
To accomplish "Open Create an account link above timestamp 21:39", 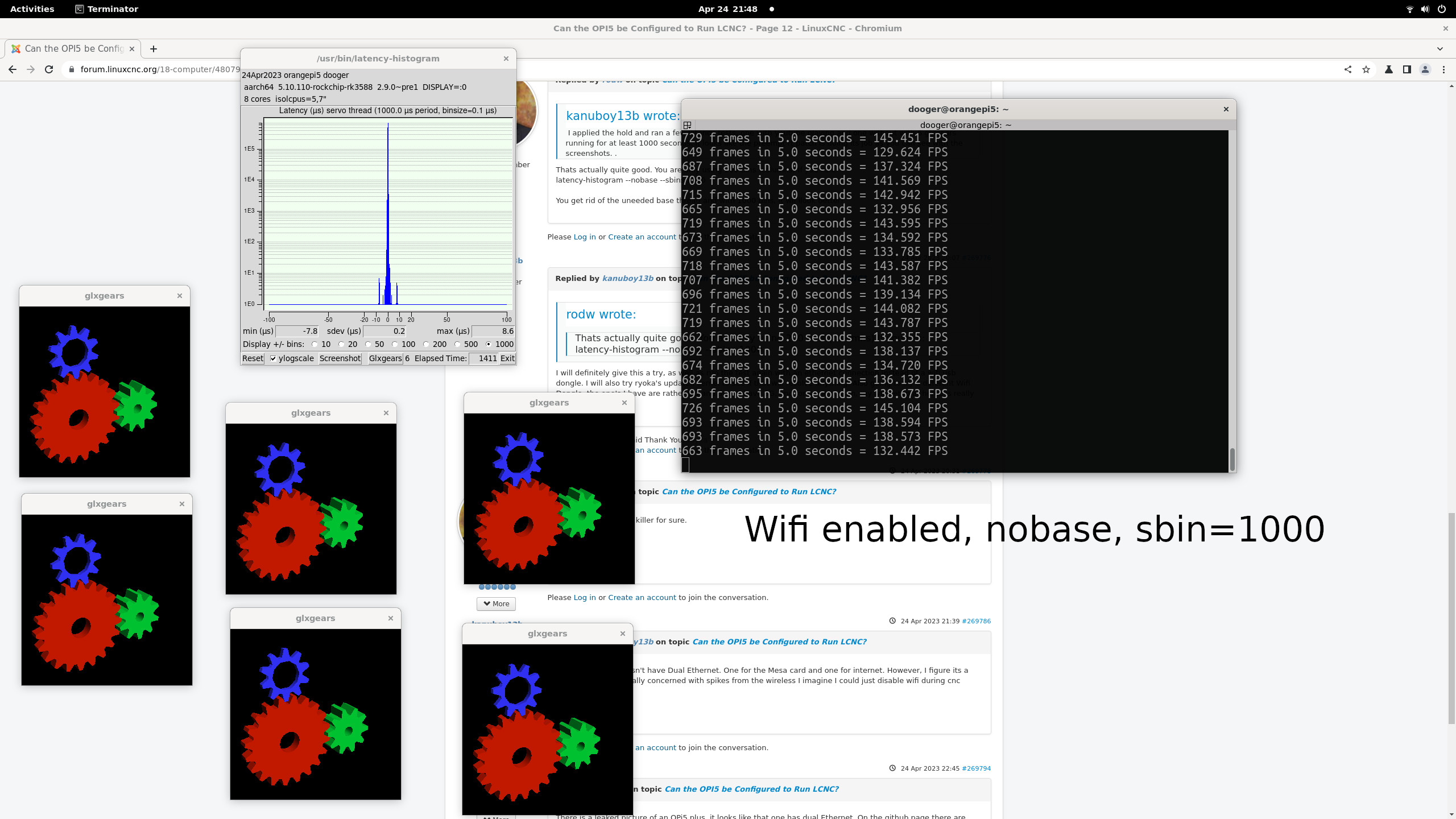I will [x=642, y=597].
